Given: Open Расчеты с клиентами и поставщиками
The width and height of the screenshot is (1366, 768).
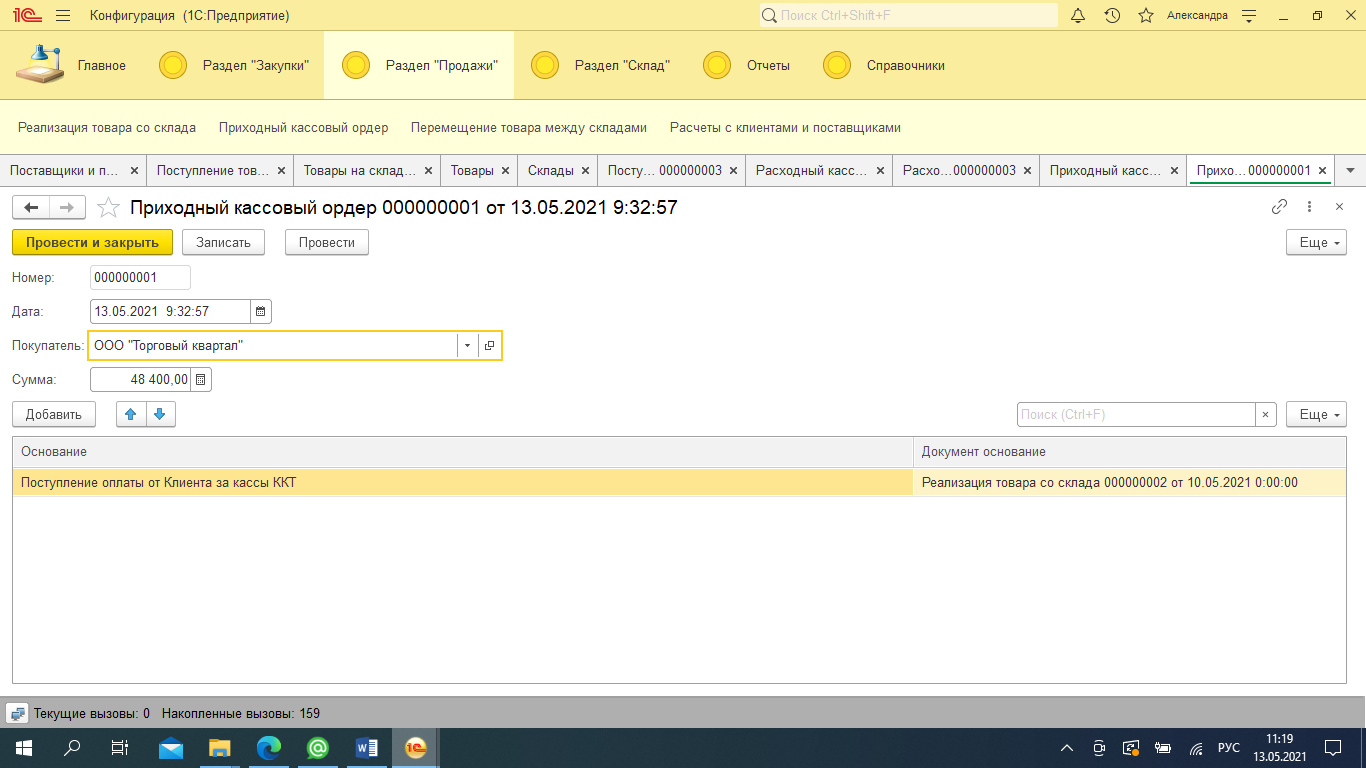Looking at the screenshot, I should click(x=785, y=128).
